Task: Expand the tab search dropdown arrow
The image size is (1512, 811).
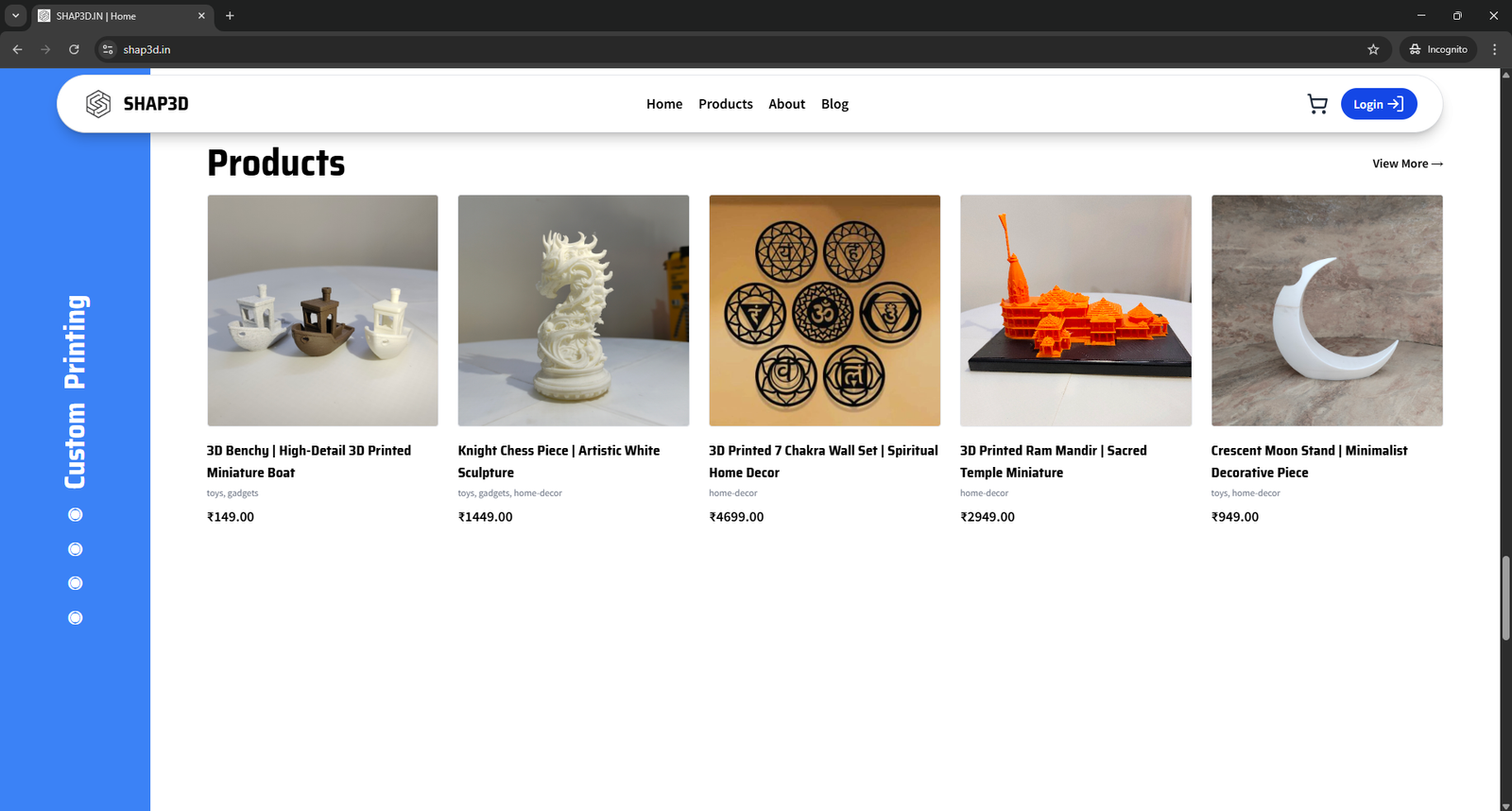Action: (15, 15)
